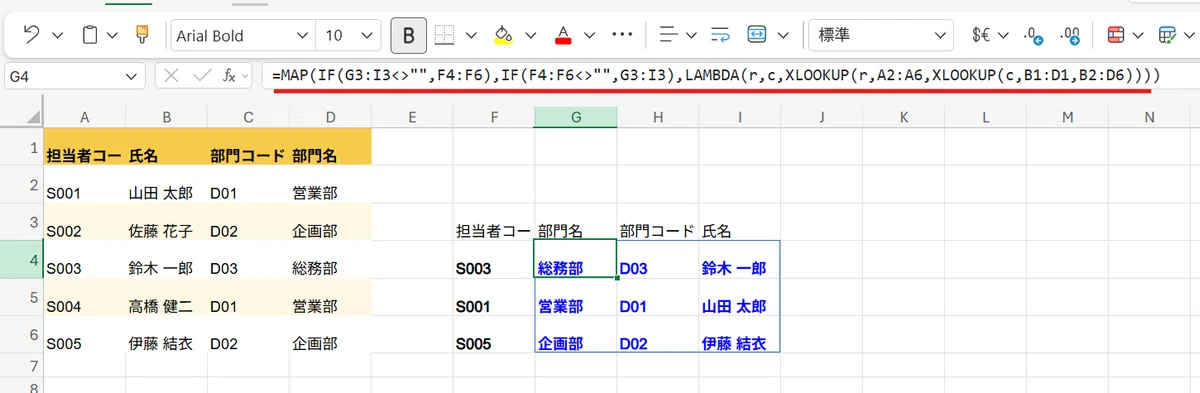Screen dimensions: 1200x393
Task: Open the Fill Color palette dropdown arrow
Action: pyautogui.click(x=530, y=35)
